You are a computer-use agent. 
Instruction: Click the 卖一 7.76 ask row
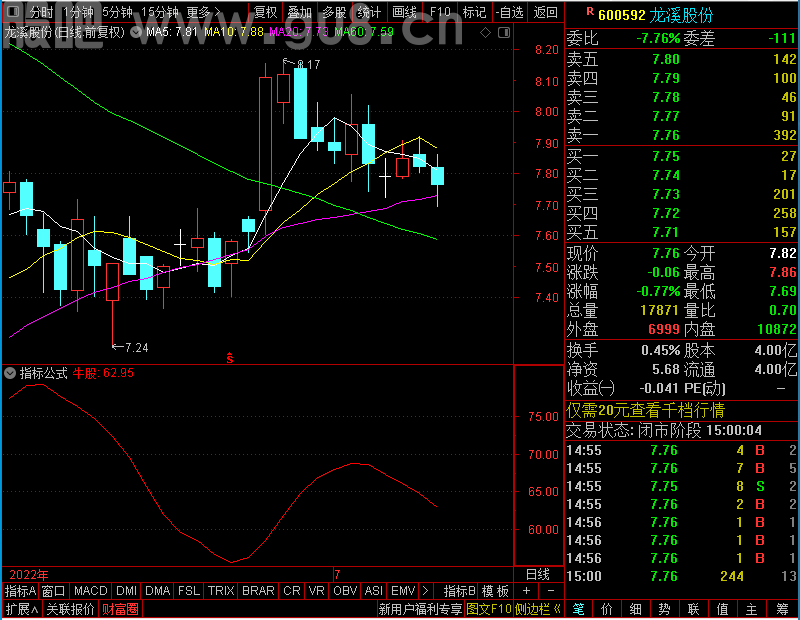click(x=682, y=135)
